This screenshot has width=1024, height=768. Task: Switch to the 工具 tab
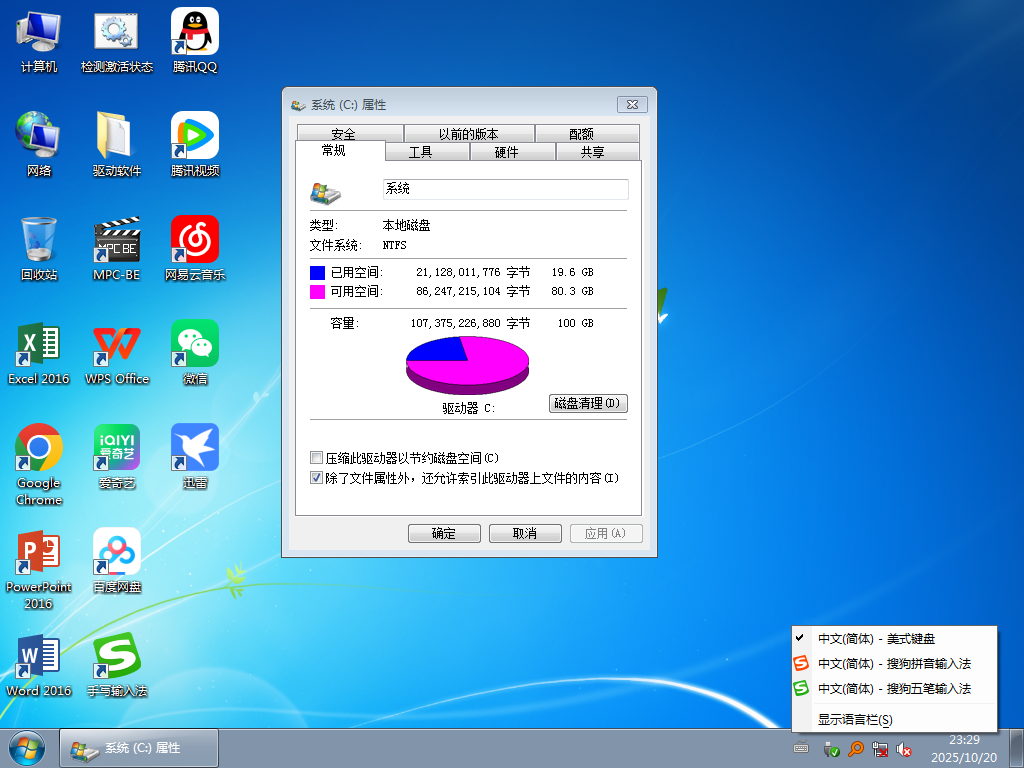(421, 152)
